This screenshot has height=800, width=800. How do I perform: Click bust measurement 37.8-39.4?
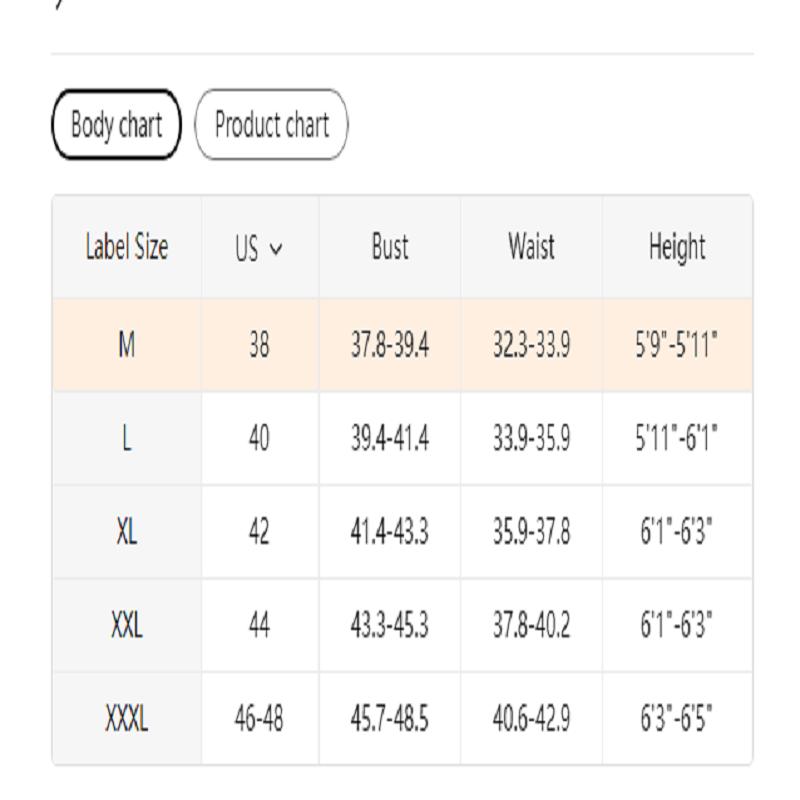pyautogui.click(x=390, y=345)
